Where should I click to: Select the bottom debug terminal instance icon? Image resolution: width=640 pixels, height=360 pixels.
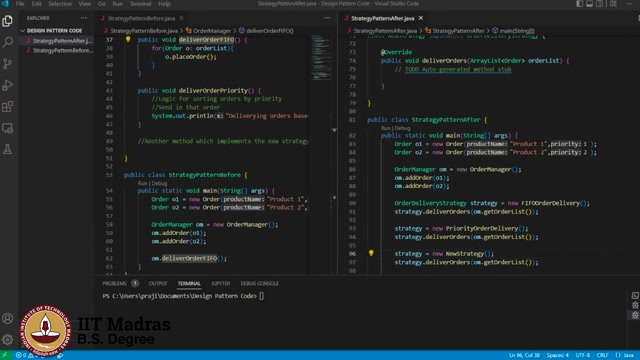coord(635,315)
